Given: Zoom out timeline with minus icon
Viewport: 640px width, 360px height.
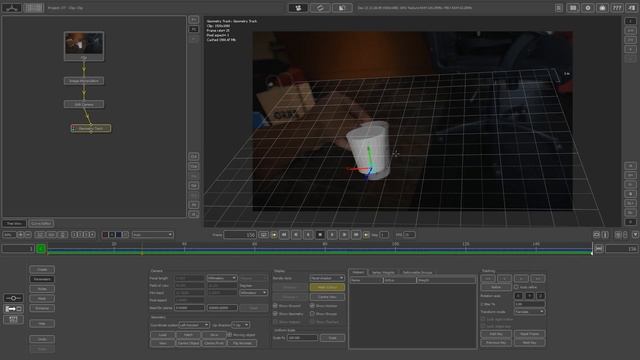Looking at the screenshot, I should [28, 235].
